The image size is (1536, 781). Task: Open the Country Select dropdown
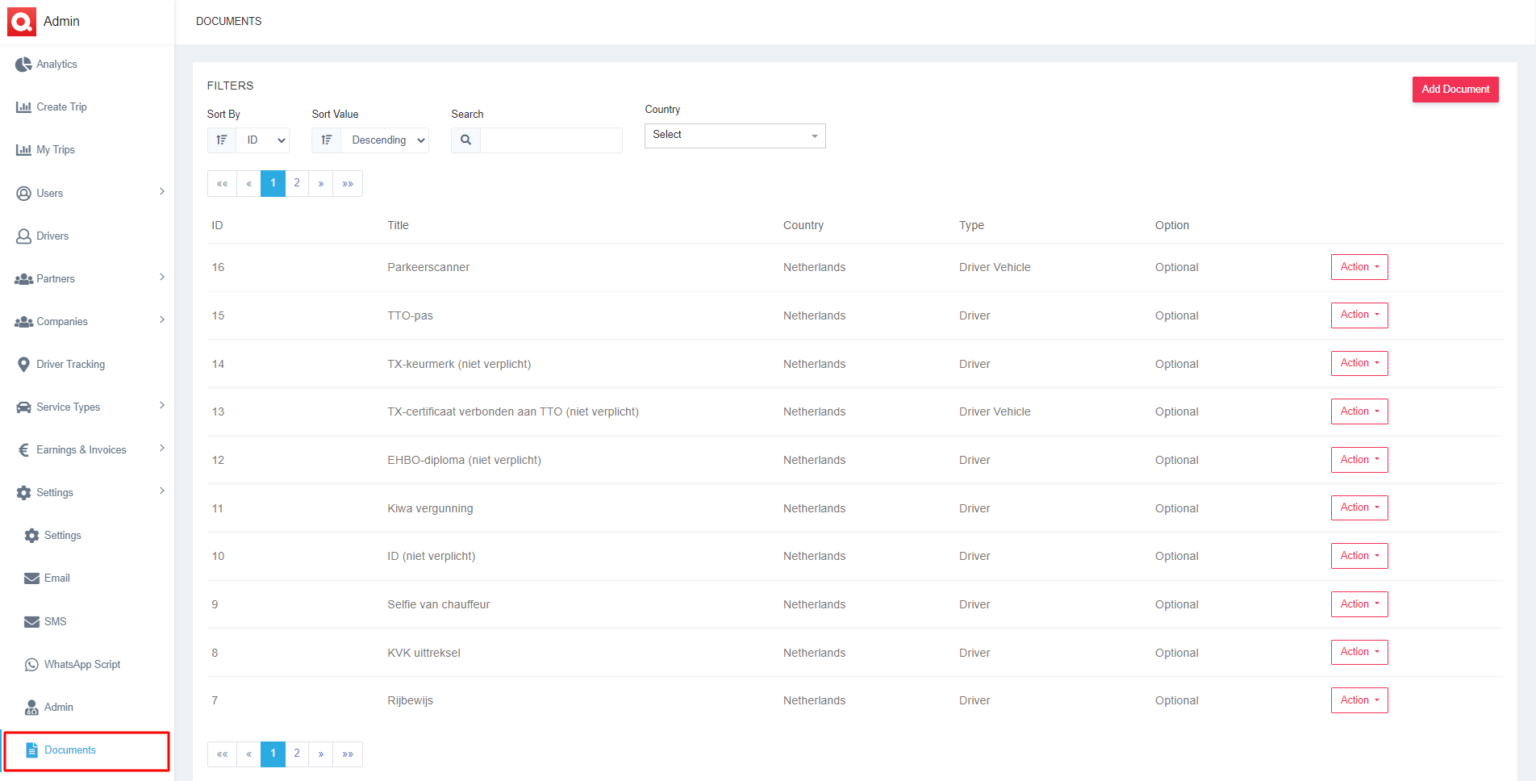click(x=735, y=135)
